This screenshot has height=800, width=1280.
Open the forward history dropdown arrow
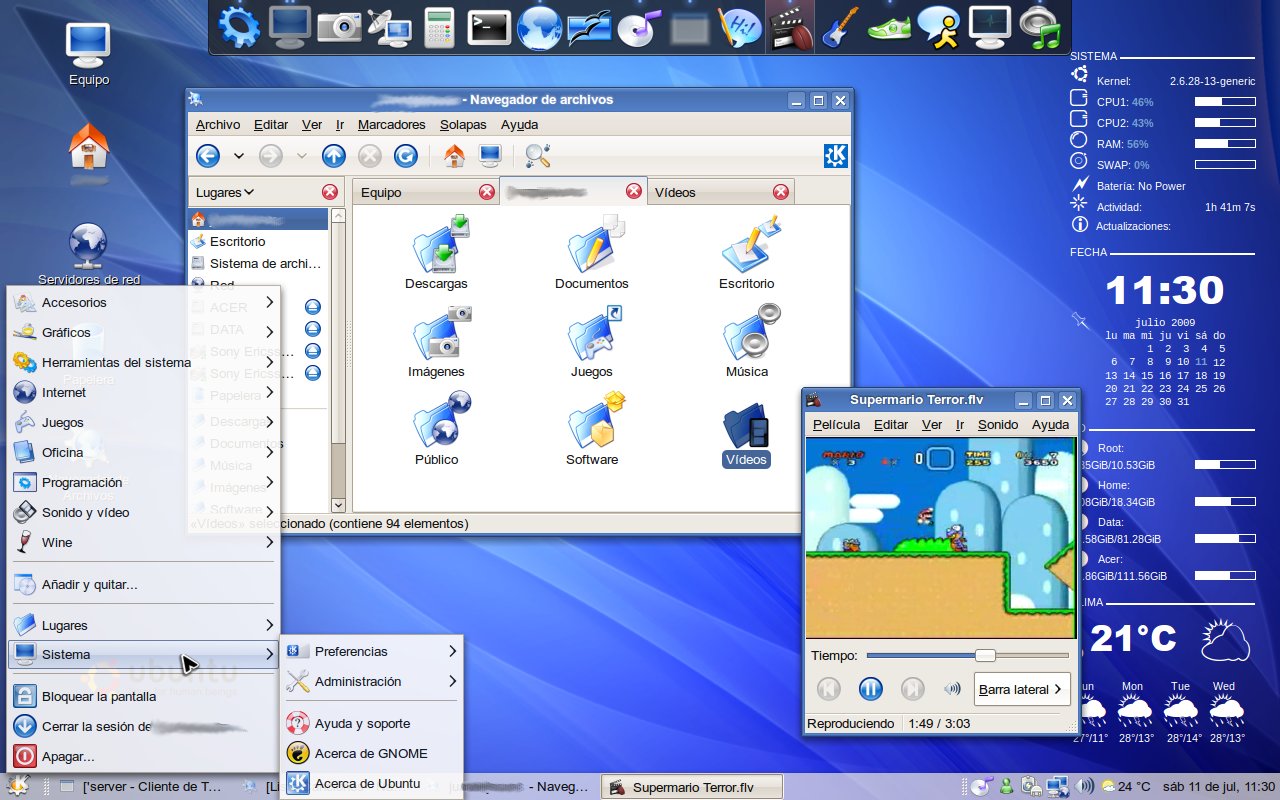[302, 156]
